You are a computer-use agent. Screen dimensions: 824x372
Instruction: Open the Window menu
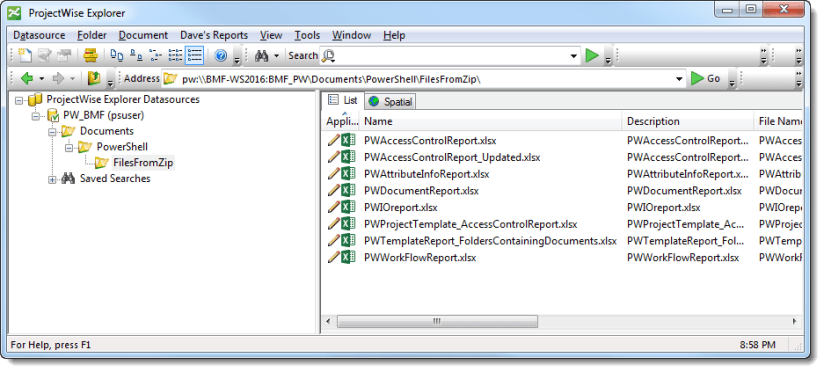click(x=352, y=35)
